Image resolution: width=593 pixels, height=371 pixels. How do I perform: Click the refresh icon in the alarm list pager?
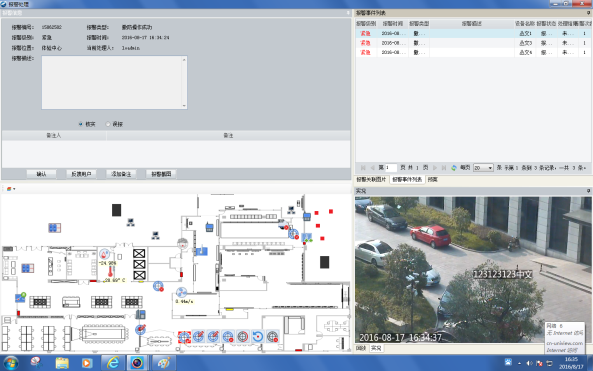(454, 168)
